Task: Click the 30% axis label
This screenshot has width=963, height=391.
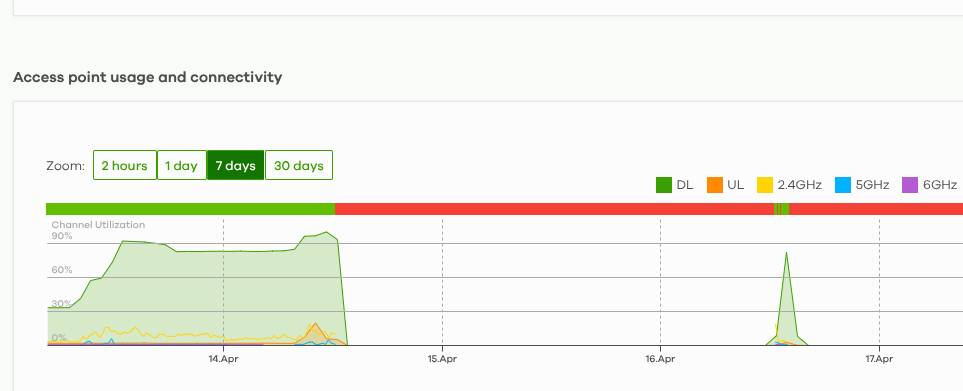Action: (62, 304)
